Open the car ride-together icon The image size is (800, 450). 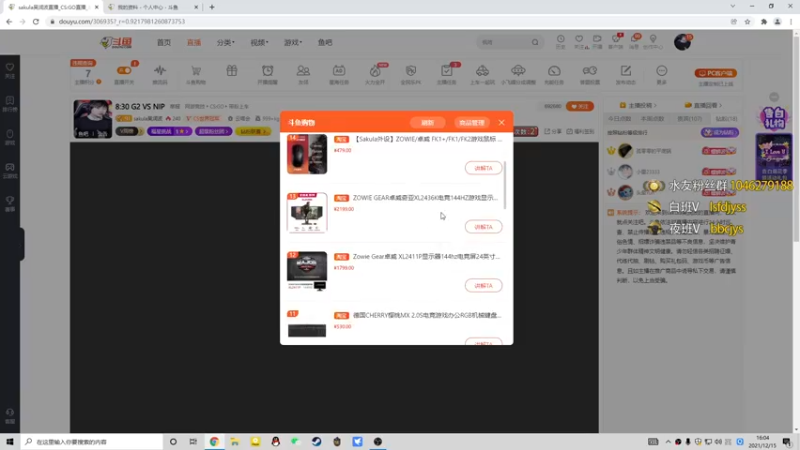point(482,70)
